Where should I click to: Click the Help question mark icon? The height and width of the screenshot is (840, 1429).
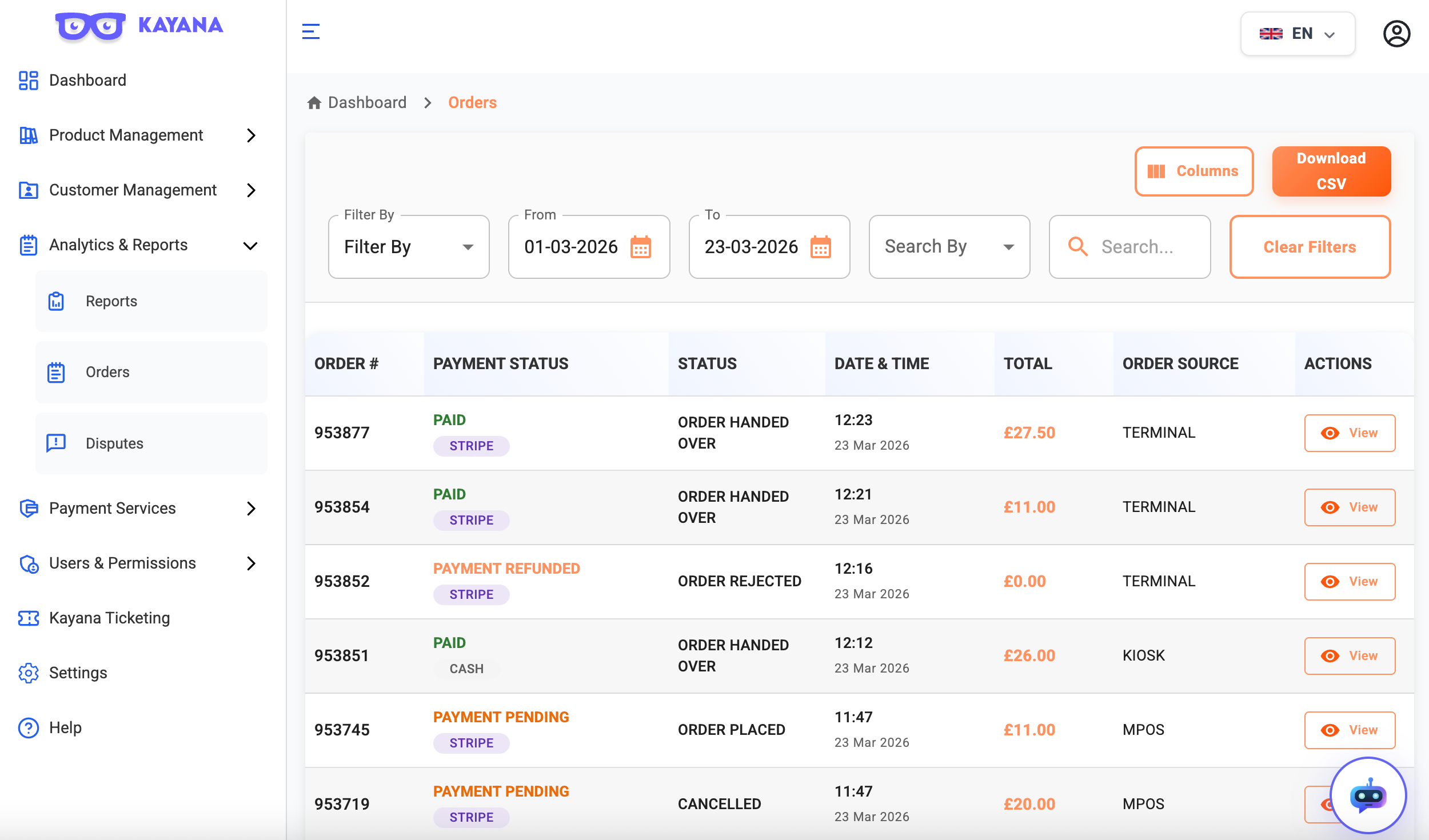pyautogui.click(x=28, y=728)
